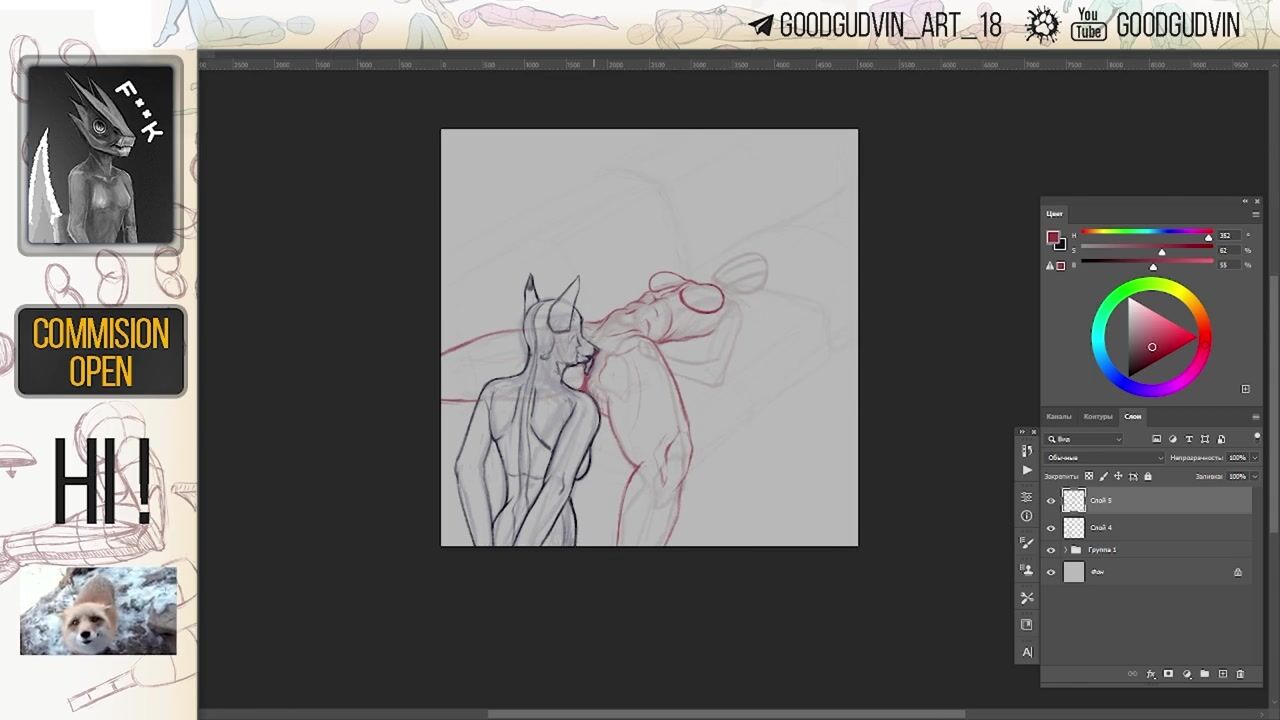Add a layer mask from Layers panel
The height and width of the screenshot is (720, 1280).
click(x=1168, y=674)
